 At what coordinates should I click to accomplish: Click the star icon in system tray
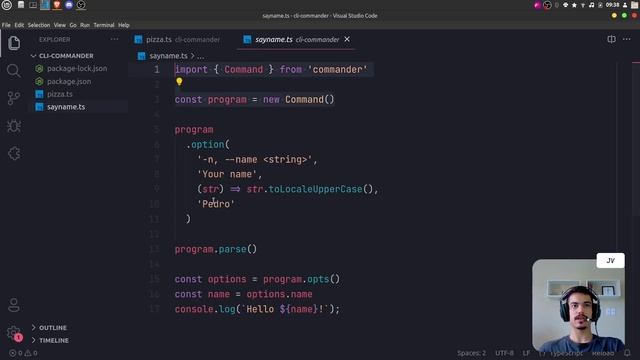pyautogui.click(x=574, y=5)
